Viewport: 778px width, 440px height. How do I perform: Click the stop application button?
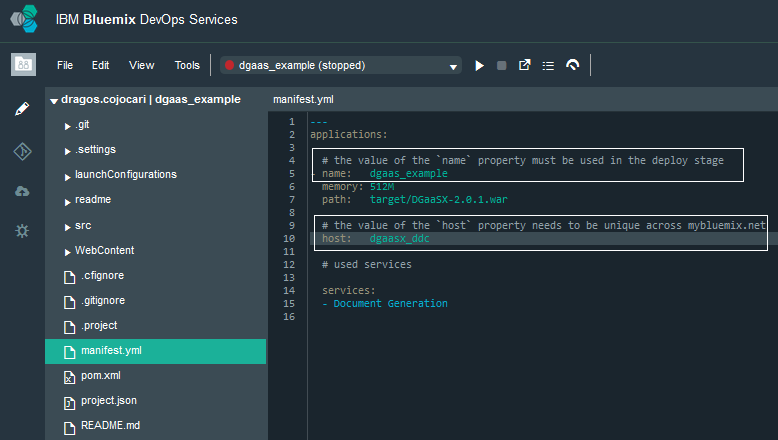[502, 65]
